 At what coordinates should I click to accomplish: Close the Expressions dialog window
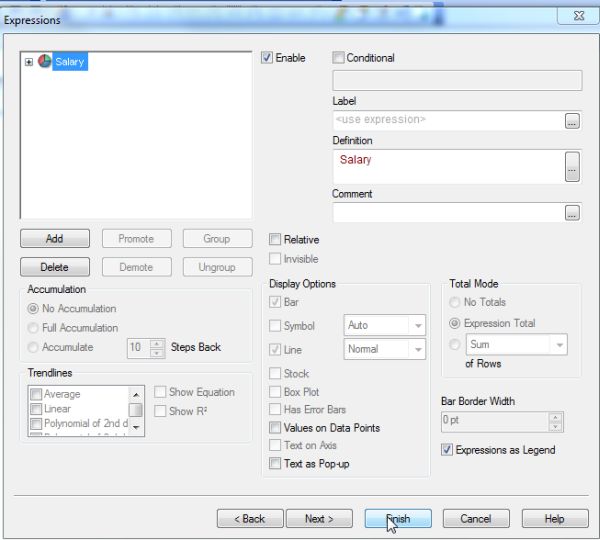point(579,16)
